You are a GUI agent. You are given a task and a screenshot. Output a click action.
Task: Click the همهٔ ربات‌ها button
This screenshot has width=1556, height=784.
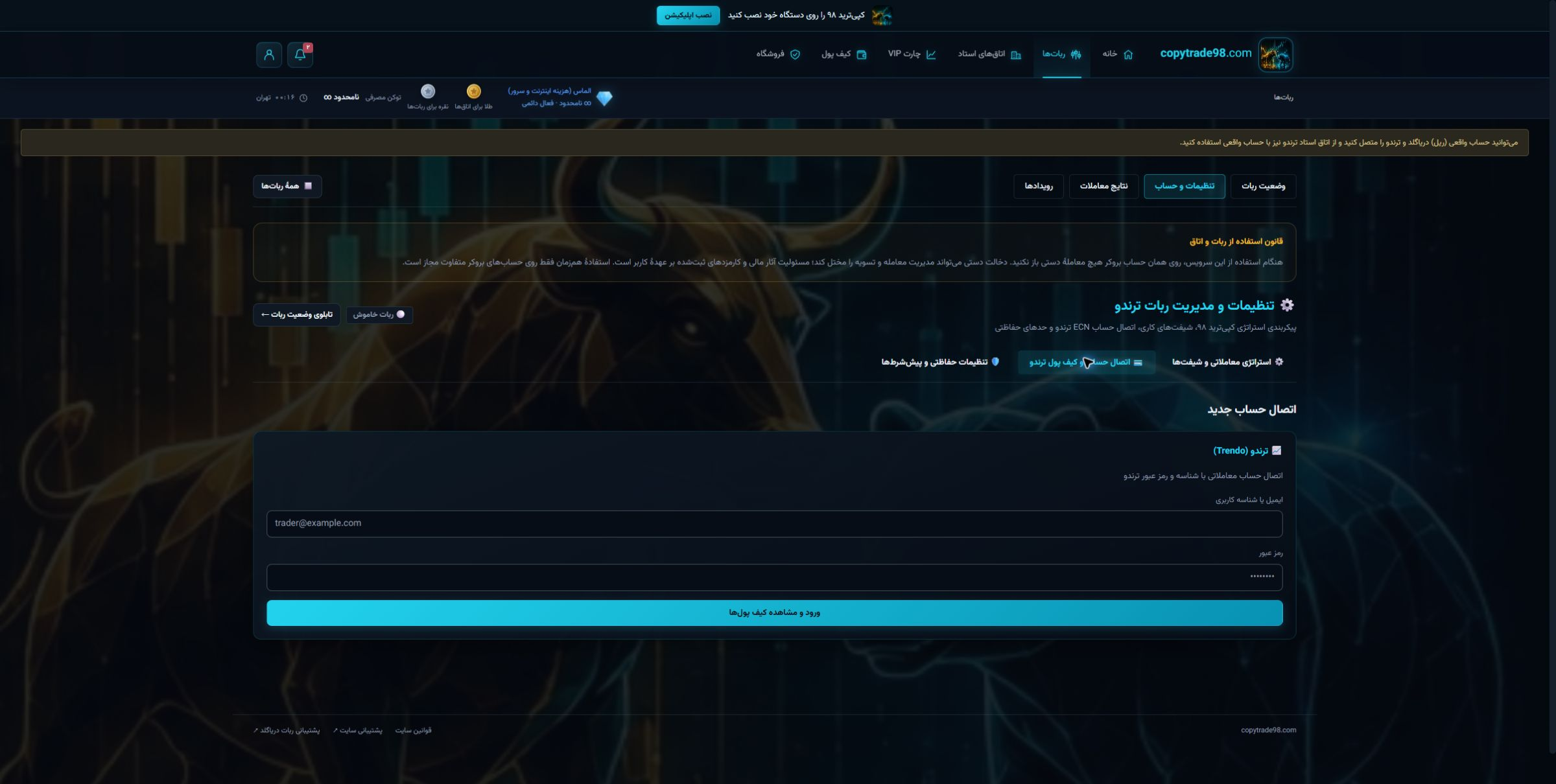287,187
